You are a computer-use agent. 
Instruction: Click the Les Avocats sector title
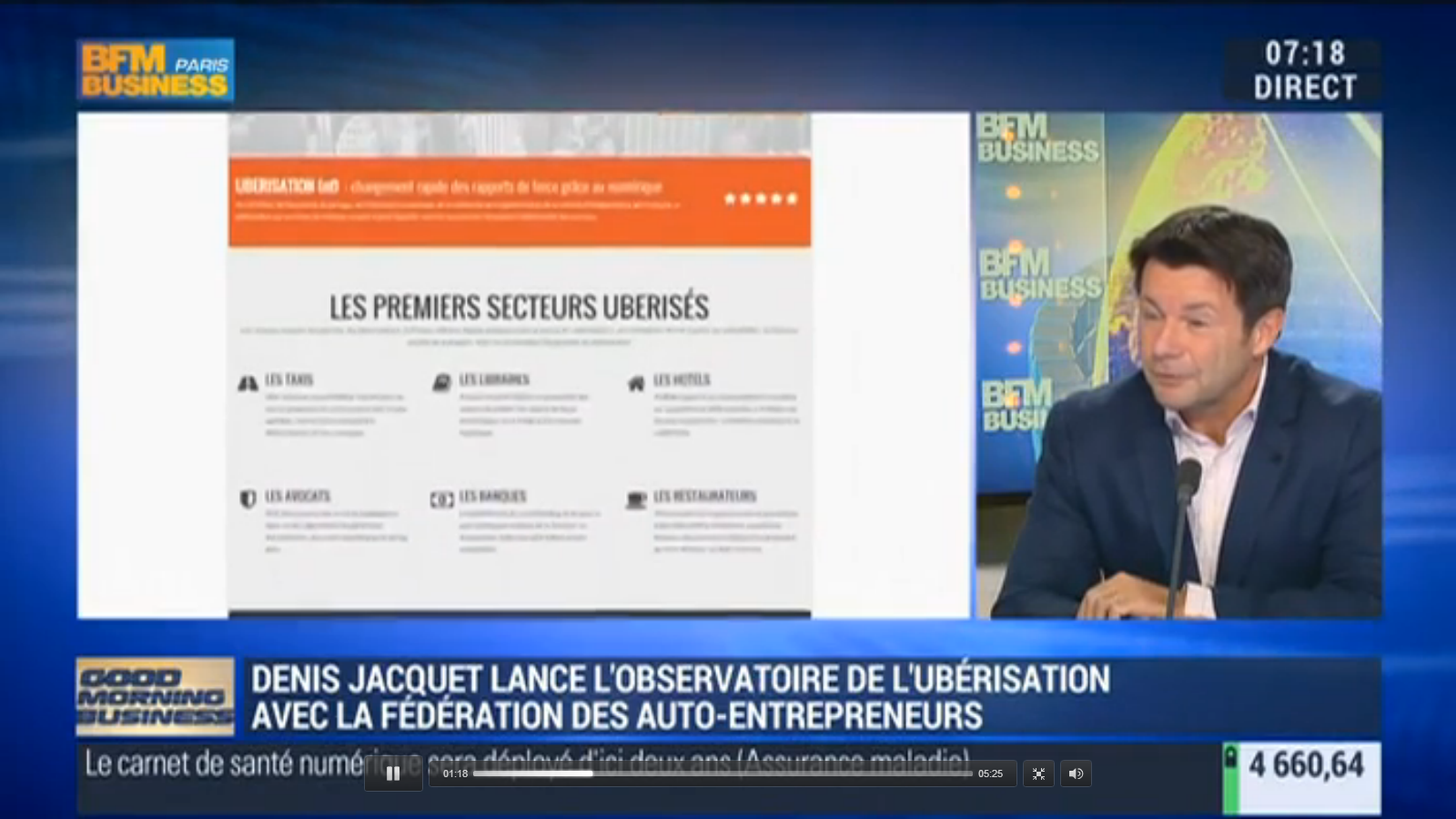(x=298, y=496)
